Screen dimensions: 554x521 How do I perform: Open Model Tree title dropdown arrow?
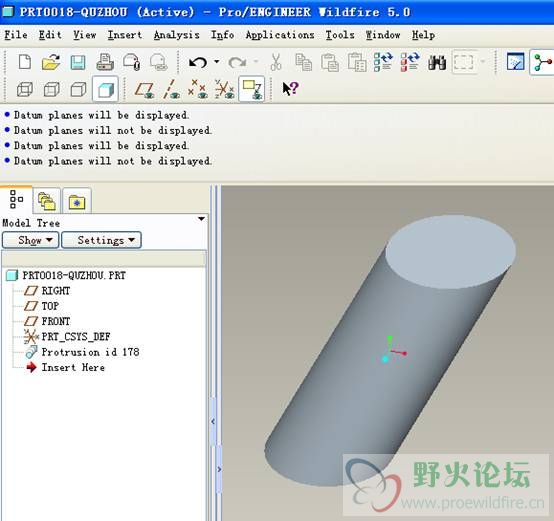click(x=201, y=219)
